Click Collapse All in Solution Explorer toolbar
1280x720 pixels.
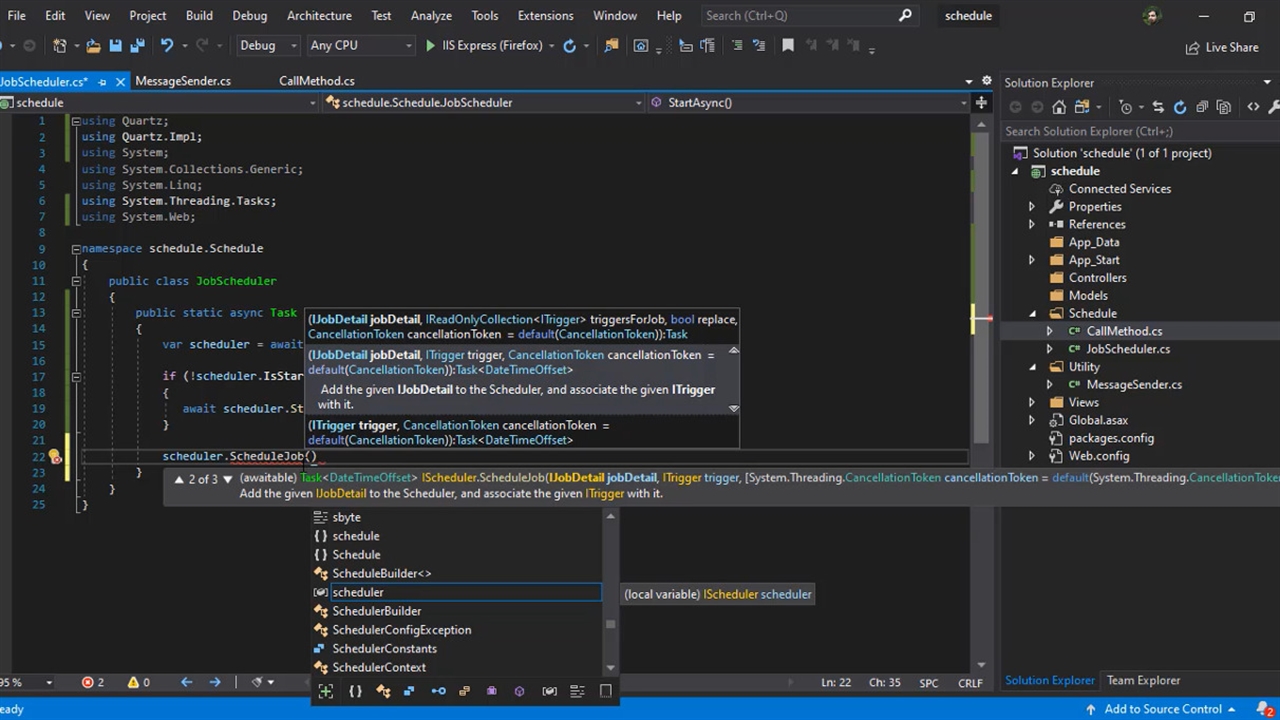pyautogui.click(x=1202, y=107)
